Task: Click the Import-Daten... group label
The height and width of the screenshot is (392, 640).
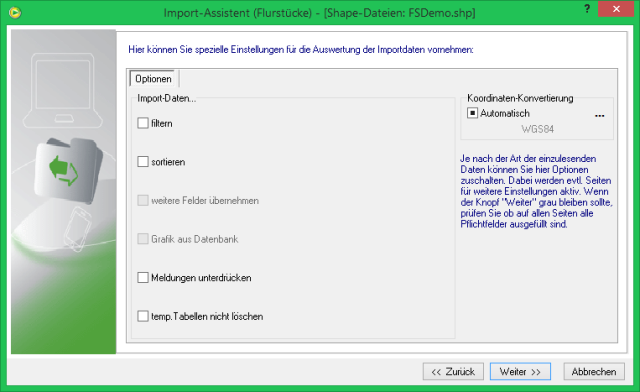Action: coord(167,98)
